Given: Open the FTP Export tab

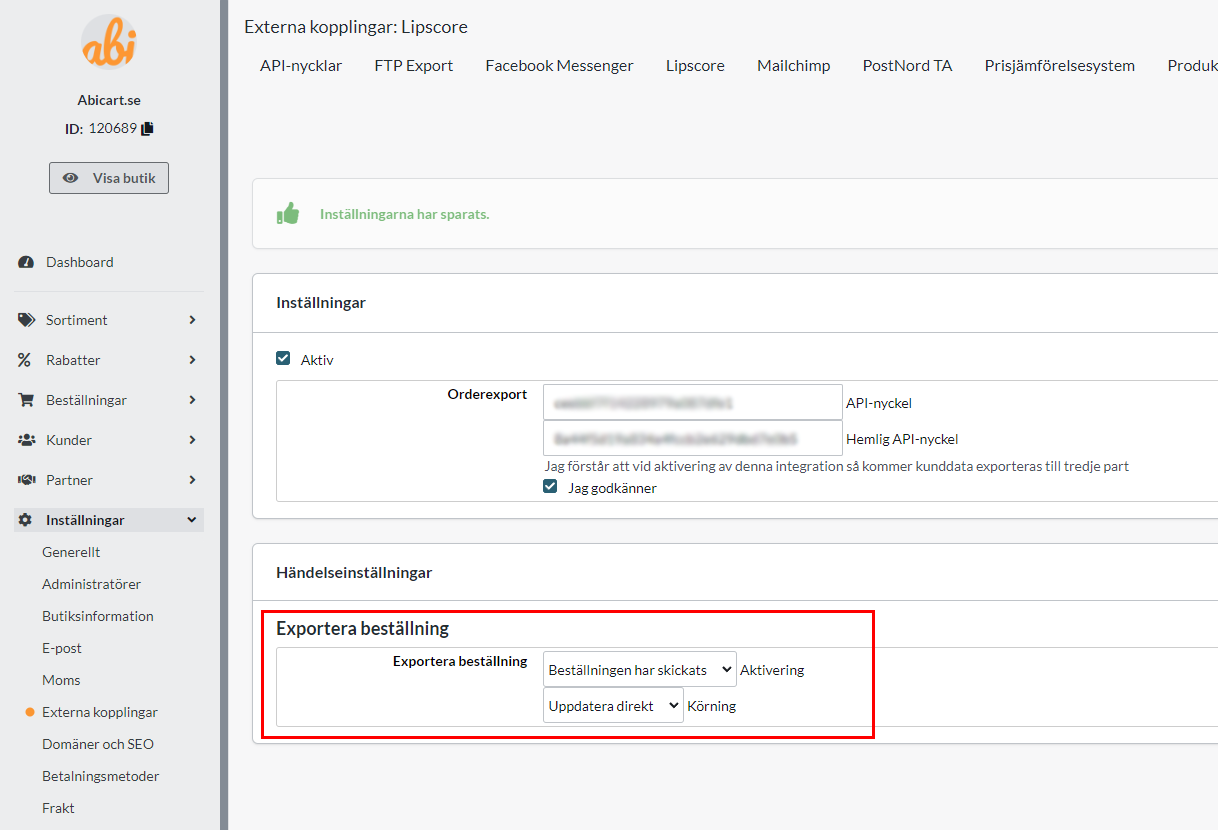Looking at the screenshot, I should coord(413,66).
